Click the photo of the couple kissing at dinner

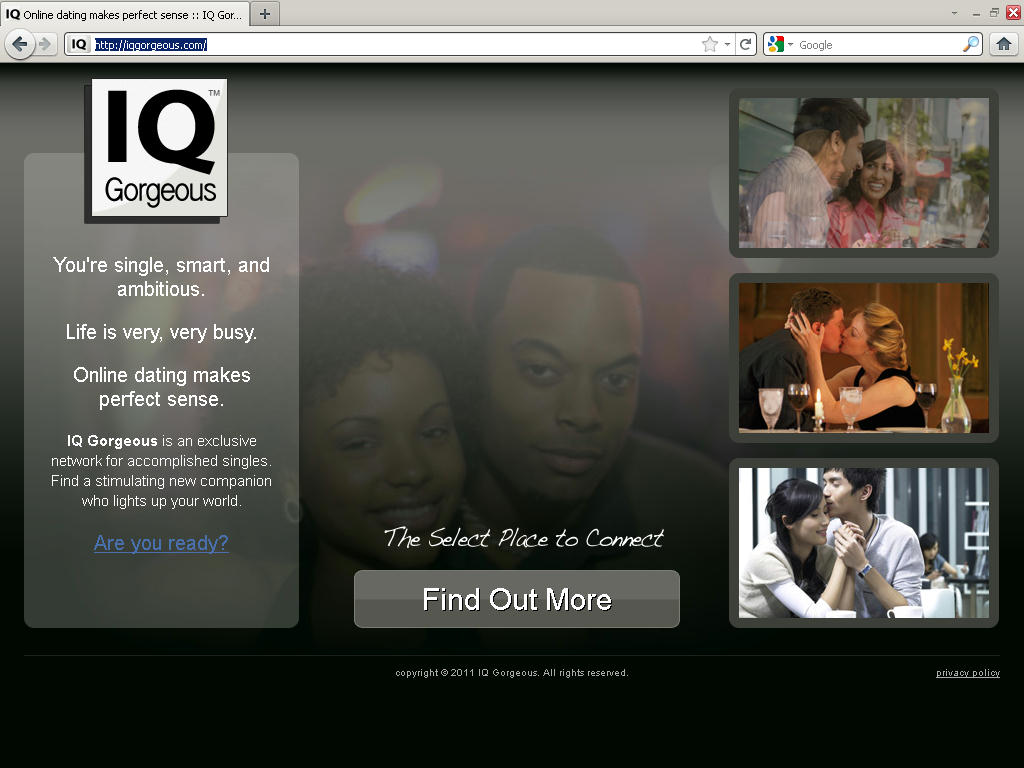click(x=863, y=357)
